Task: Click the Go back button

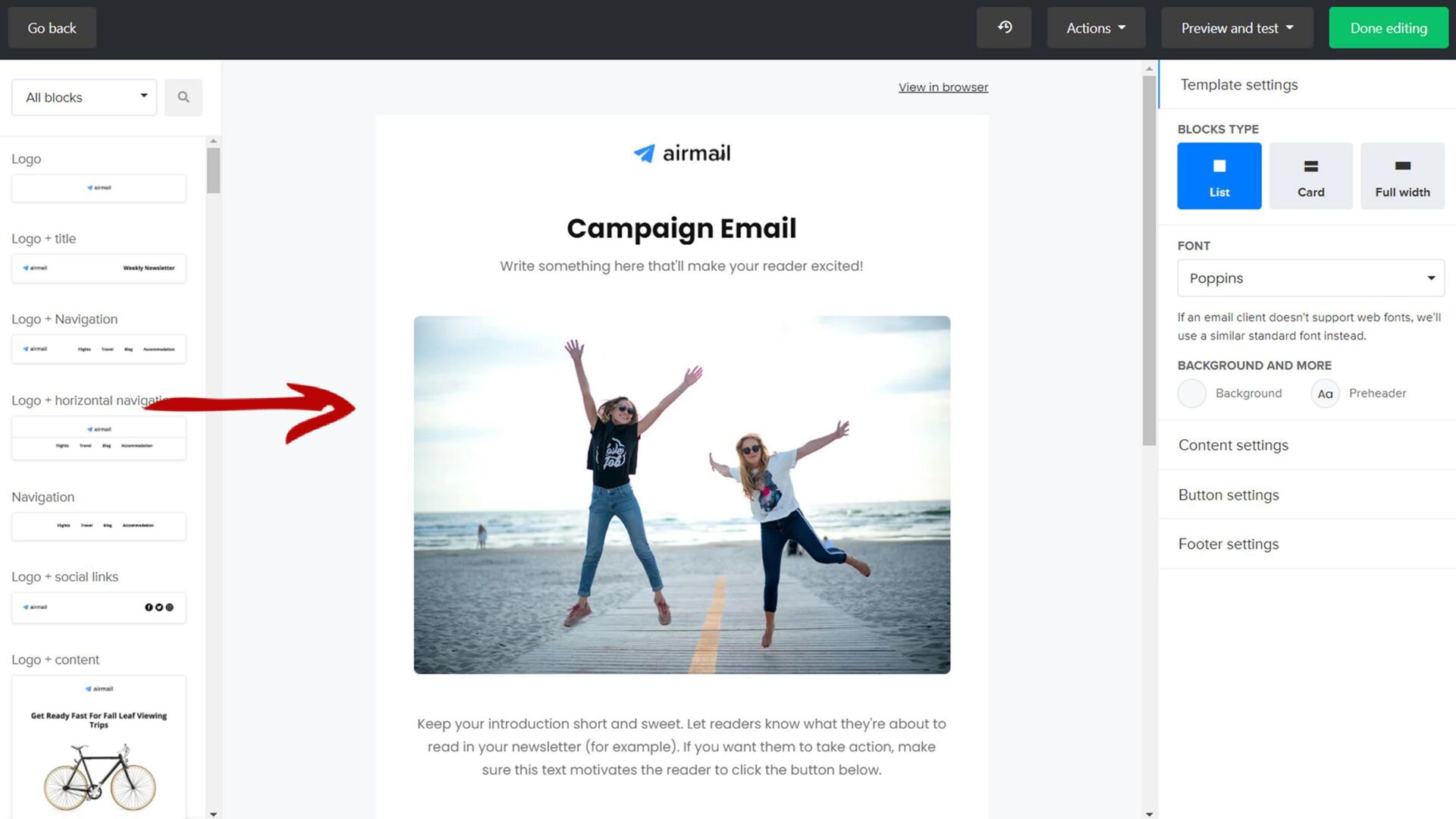Action: pos(52,28)
